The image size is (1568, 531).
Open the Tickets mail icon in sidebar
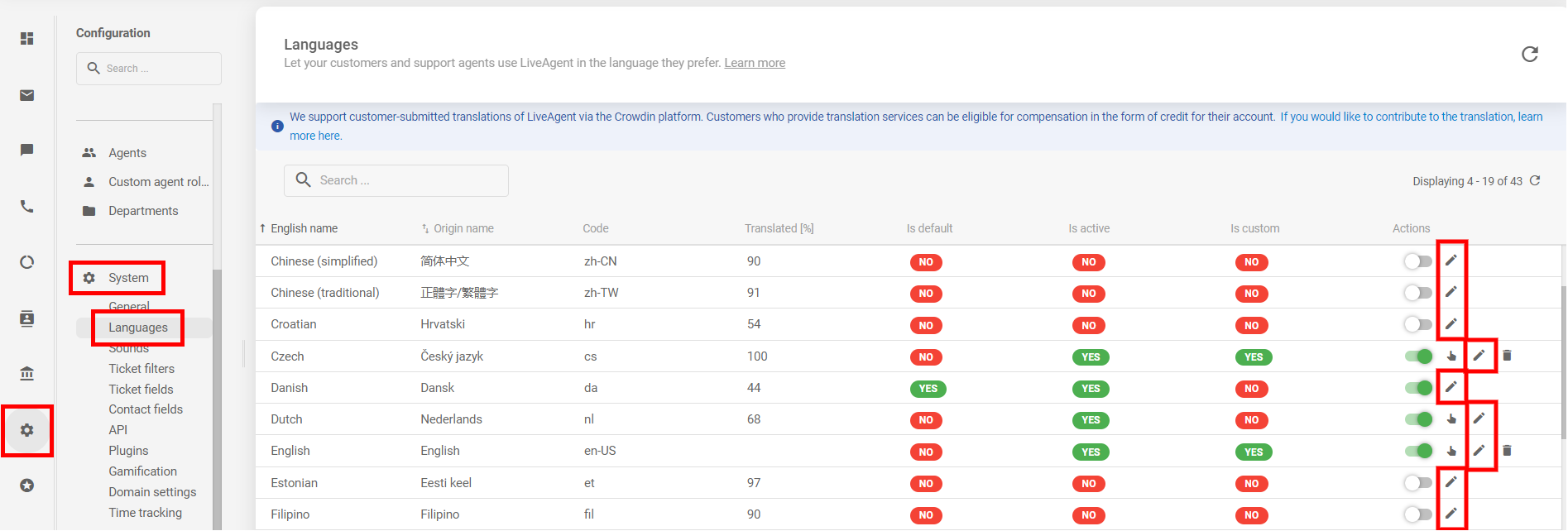(x=27, y=95)
